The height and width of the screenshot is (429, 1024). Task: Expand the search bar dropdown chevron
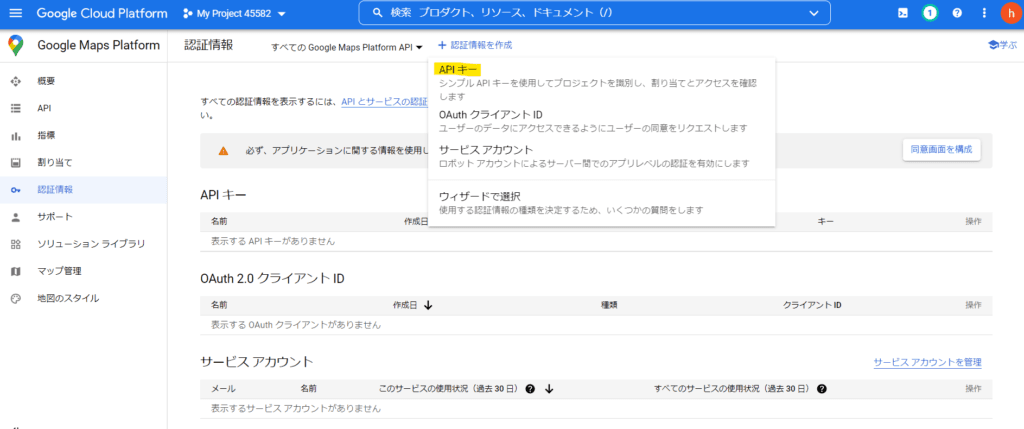(814, 13)
